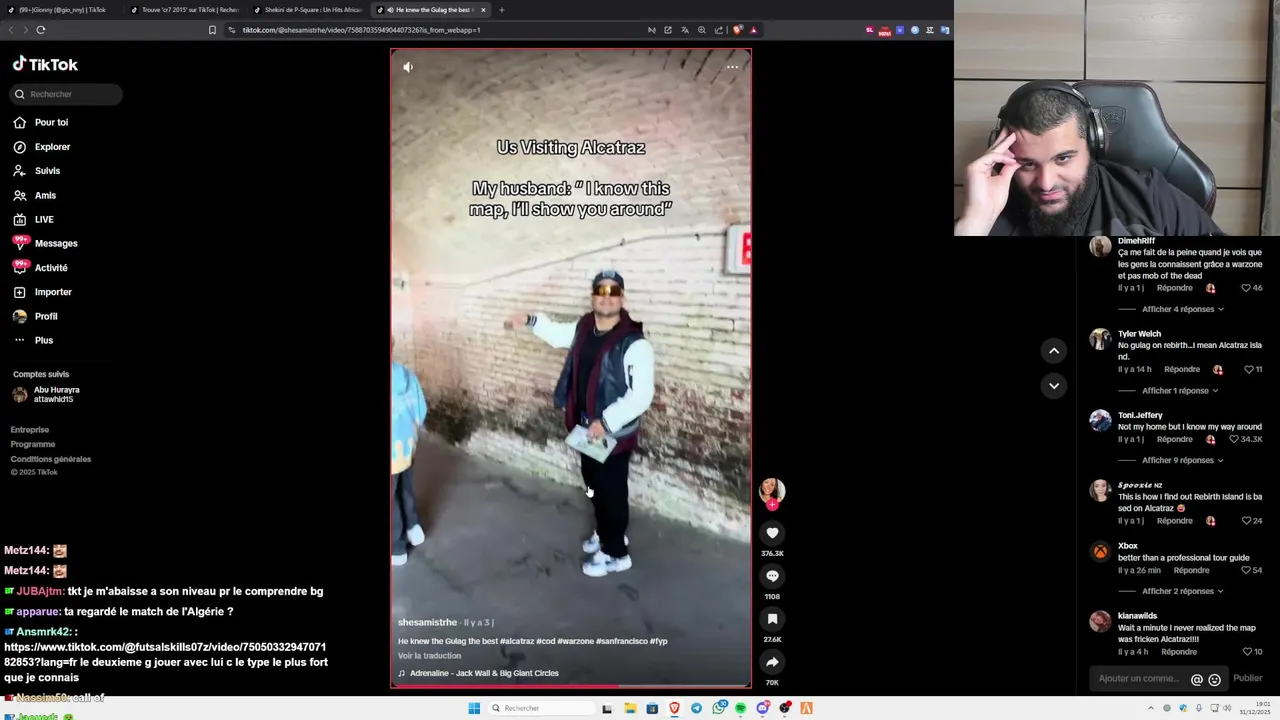This screenshot has width=1280, height=720.
Task: Close the 'He knew the Gulag' tab
Action: click(x=483, y=10)
